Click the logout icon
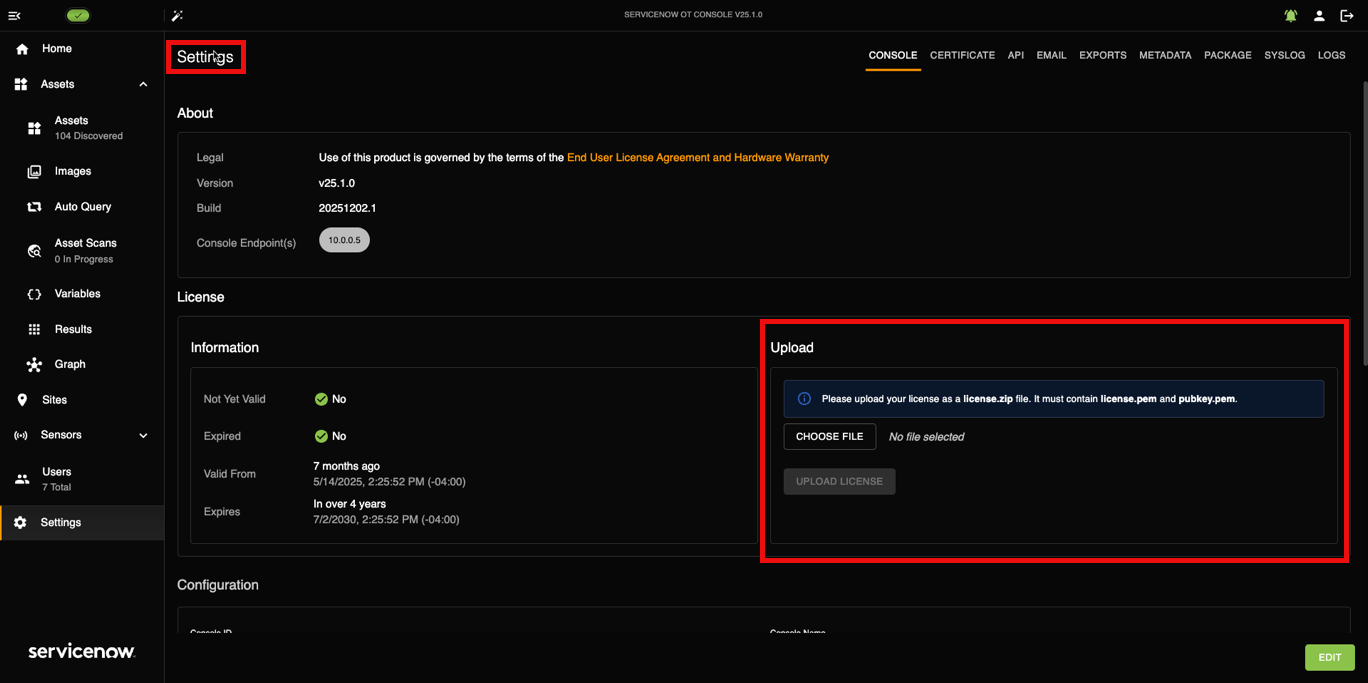1368x683 pixels. [x=1347, y=16]
